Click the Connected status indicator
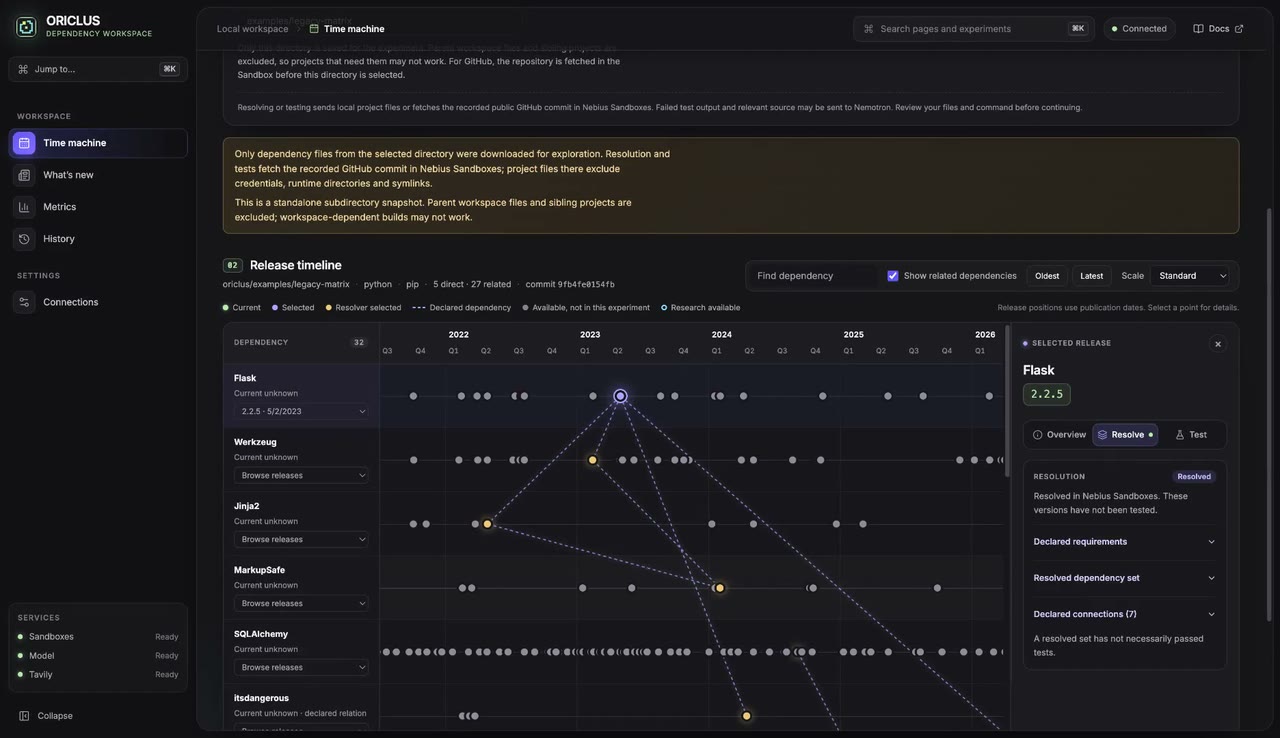Viewport: 1280px width, 738px height. pos(1139,29)
